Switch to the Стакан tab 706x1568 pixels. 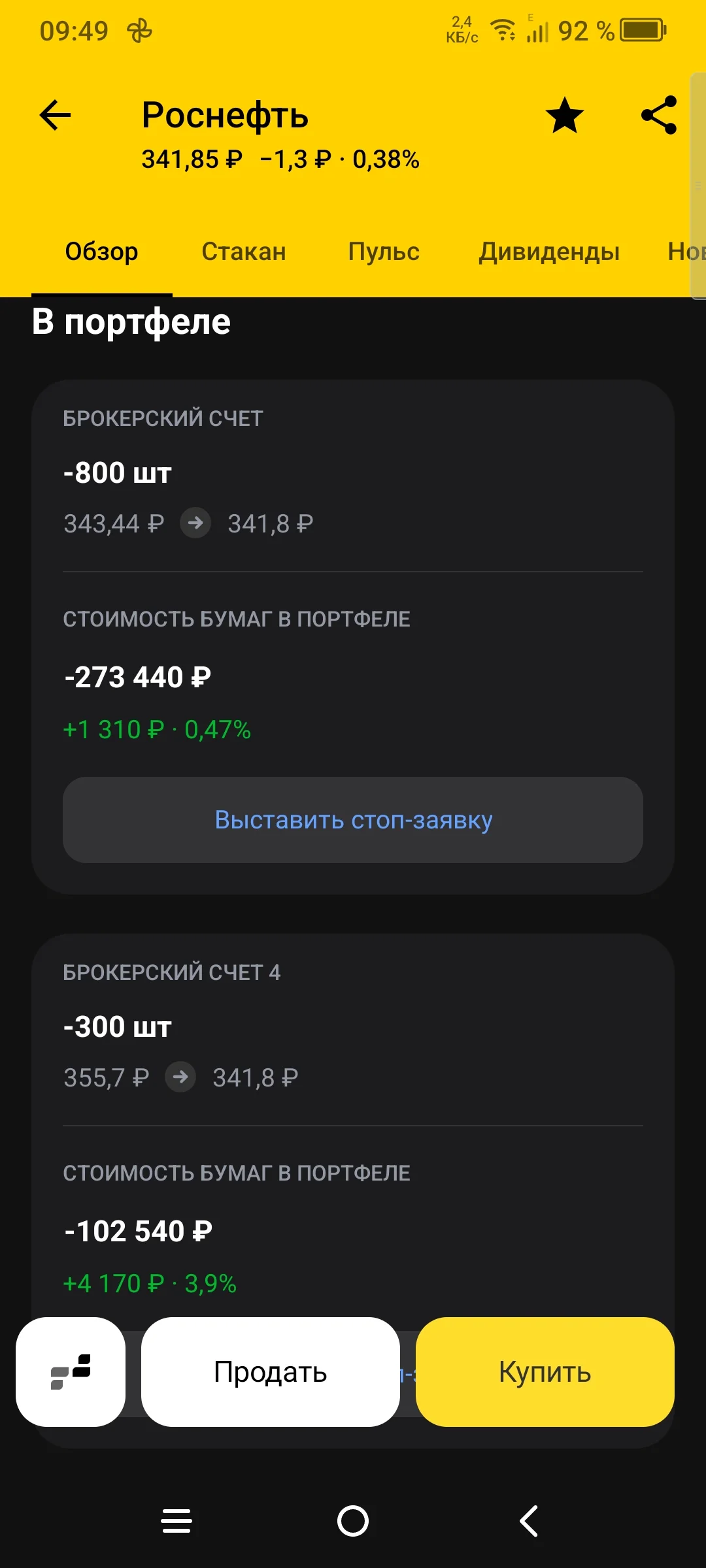pyautogui.click(x=244, y=252)
